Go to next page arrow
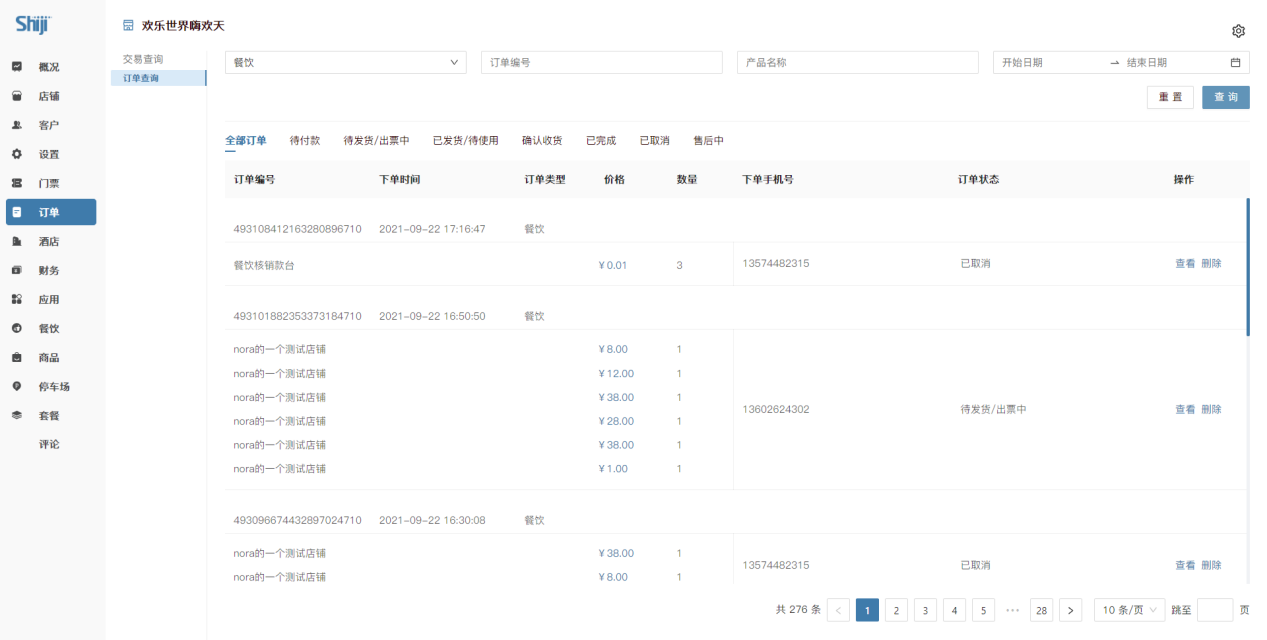1267x640 pixels. 1070,610
